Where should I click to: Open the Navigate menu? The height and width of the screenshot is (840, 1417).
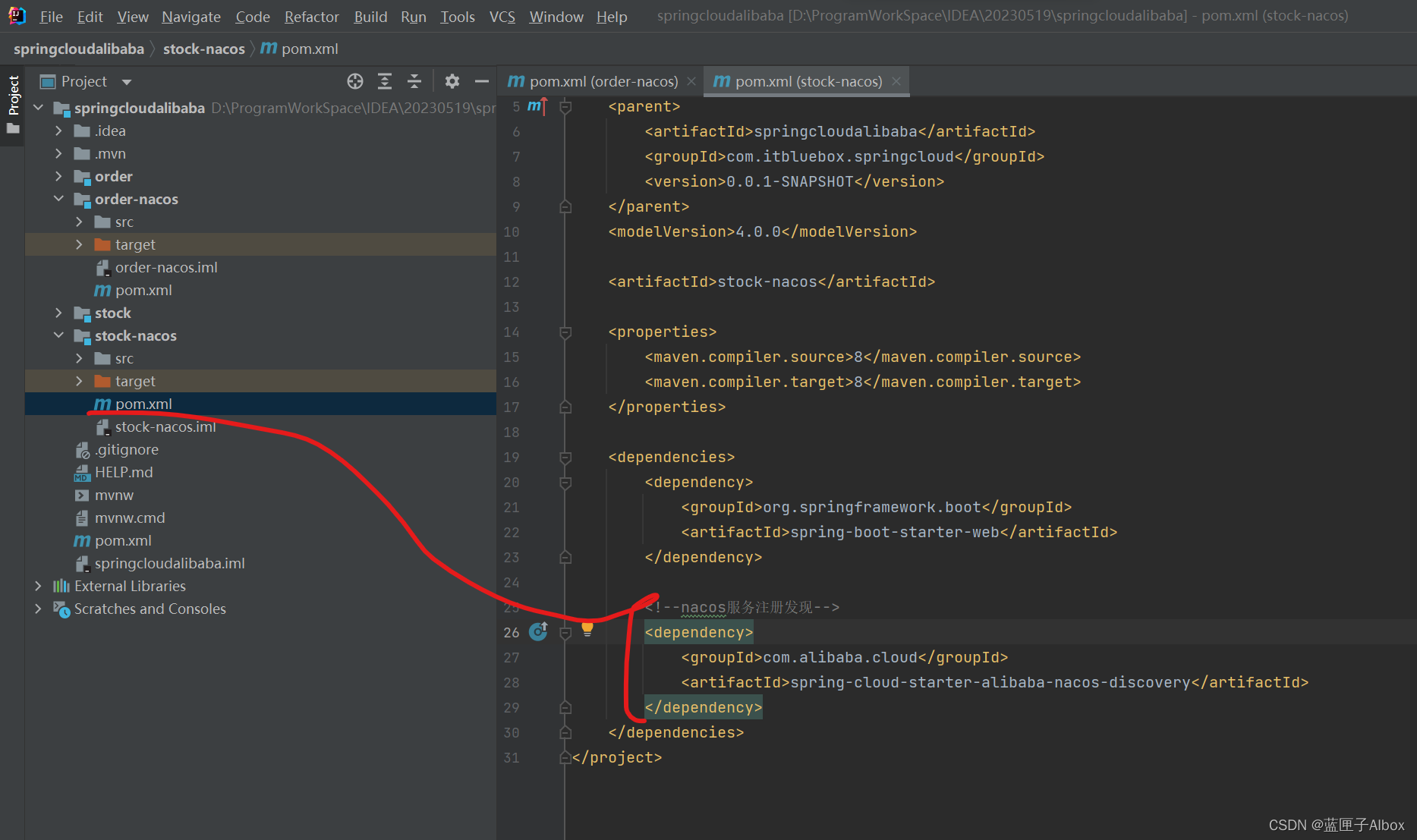(x=191, y=16)
